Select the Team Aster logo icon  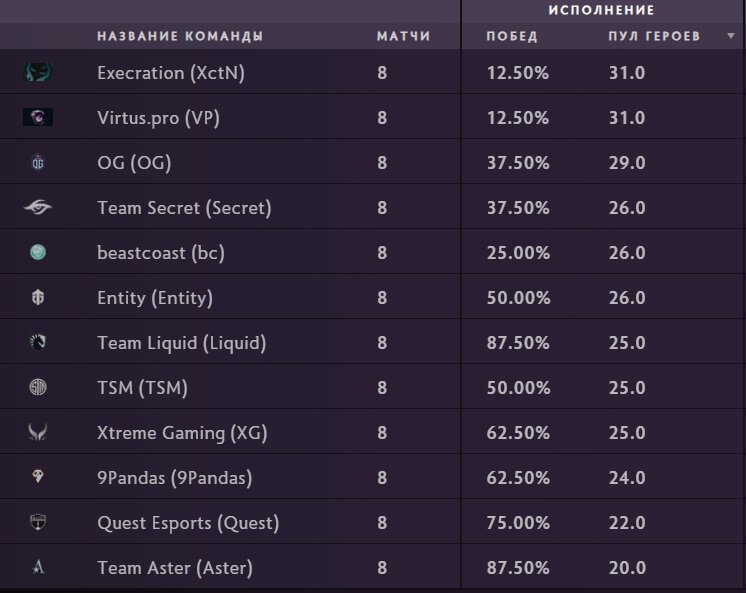(38, 568)
